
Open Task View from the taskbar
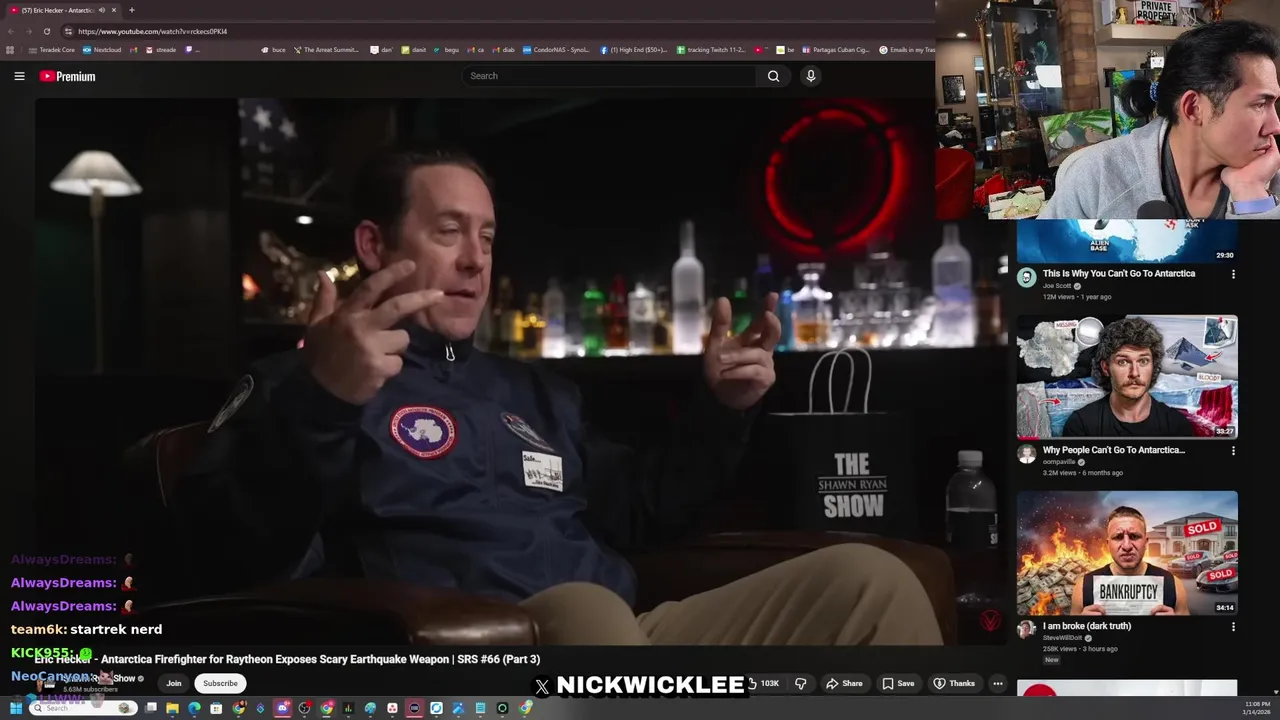(151, 708)
